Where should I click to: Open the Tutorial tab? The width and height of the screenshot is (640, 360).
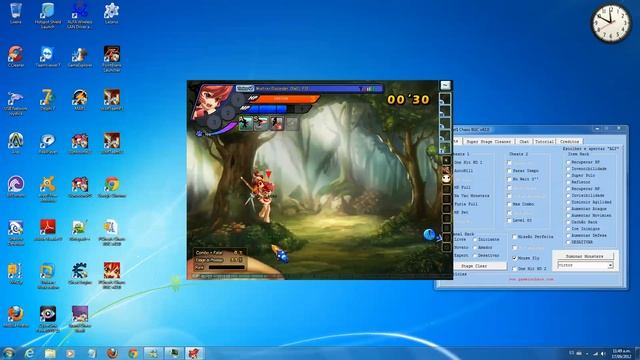coord(544,141)
